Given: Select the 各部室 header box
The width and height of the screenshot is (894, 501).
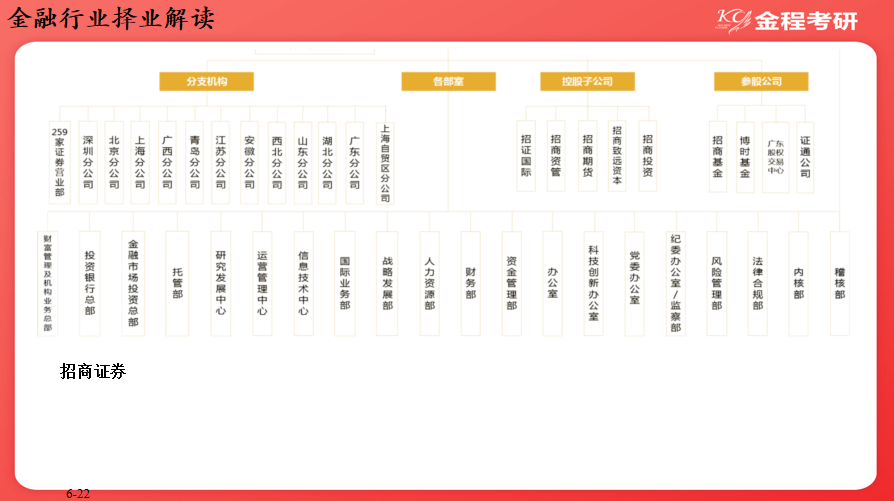Looking at the screenshot, I should (448, 82).
